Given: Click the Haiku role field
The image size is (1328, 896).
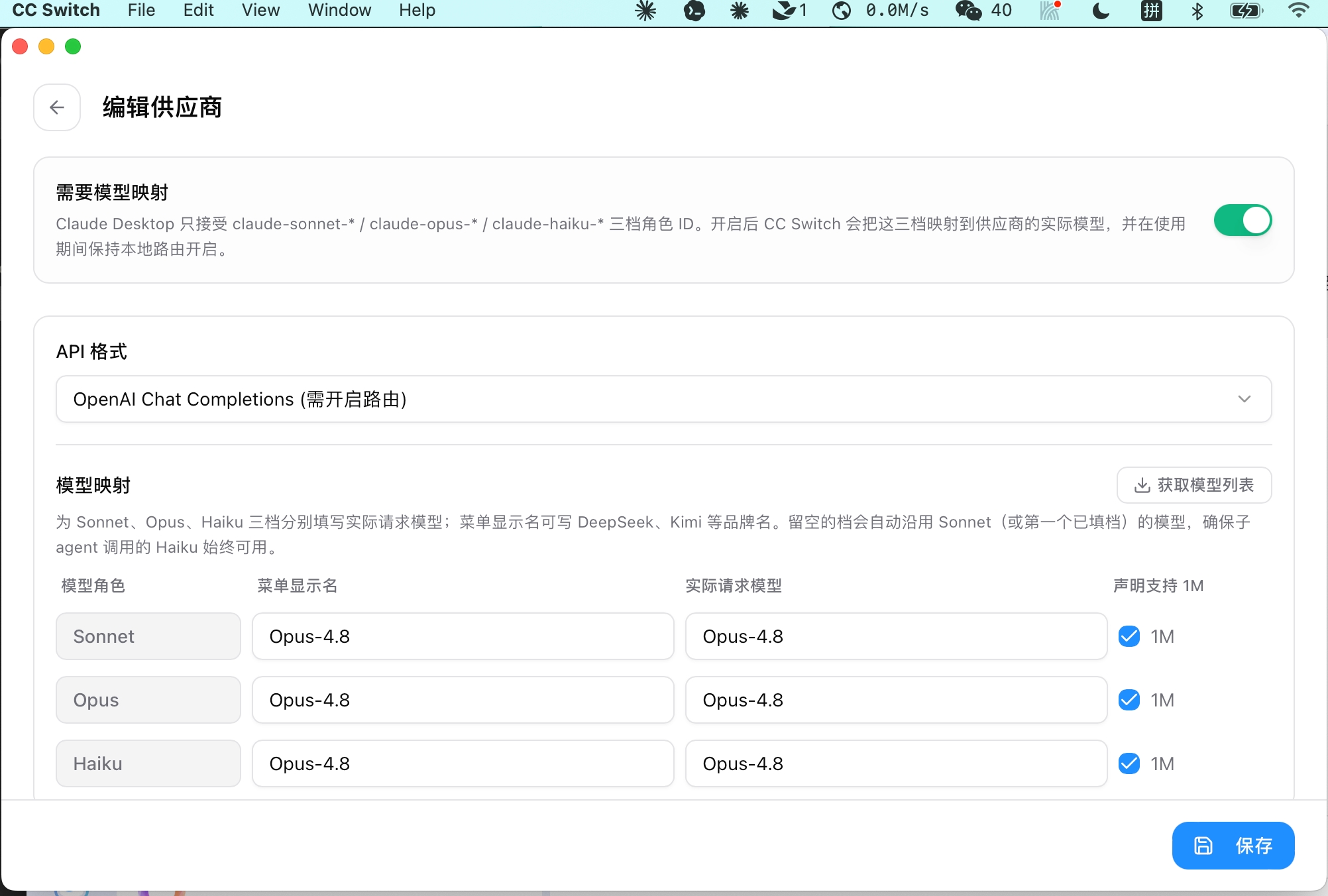Looking at the screenshot, I should tap(148, 763).
